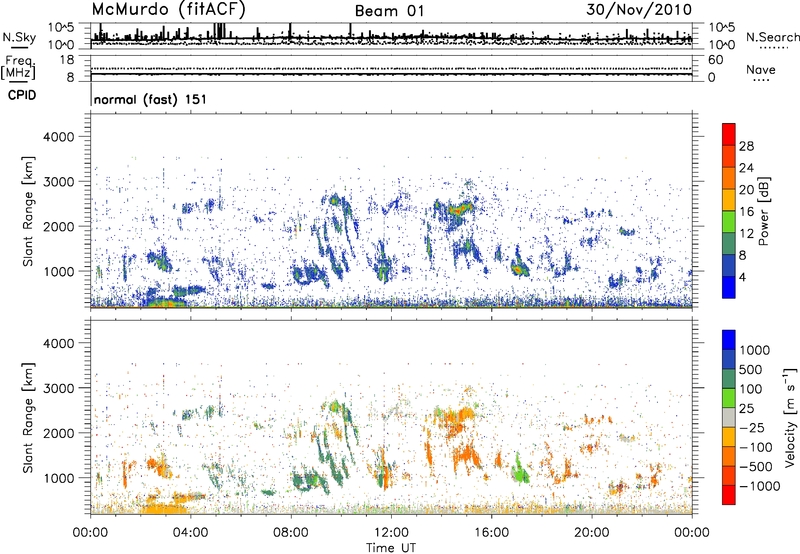Click the red bottom segment of velocity color bar
This screenshot has width=800, height=554.
[x=729, y=495]
